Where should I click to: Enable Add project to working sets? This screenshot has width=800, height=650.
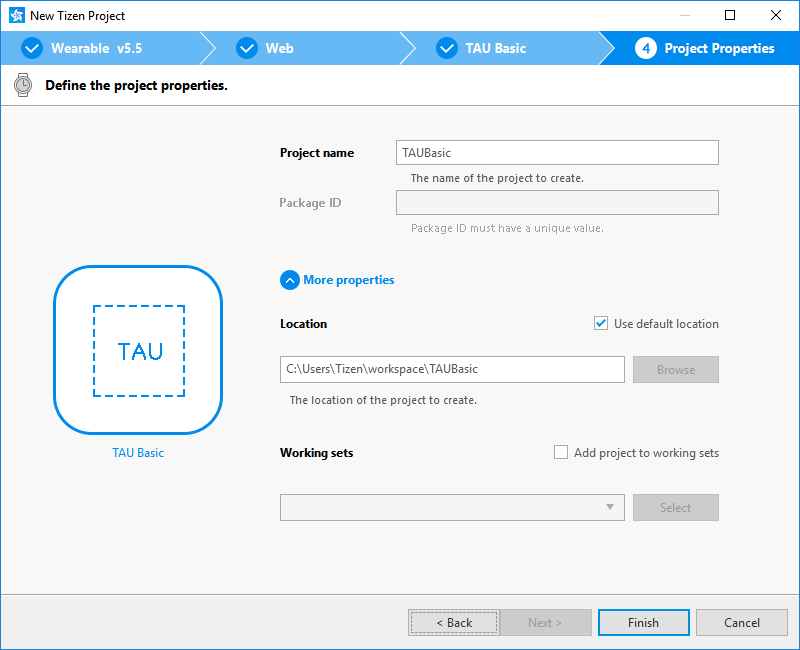561,452
